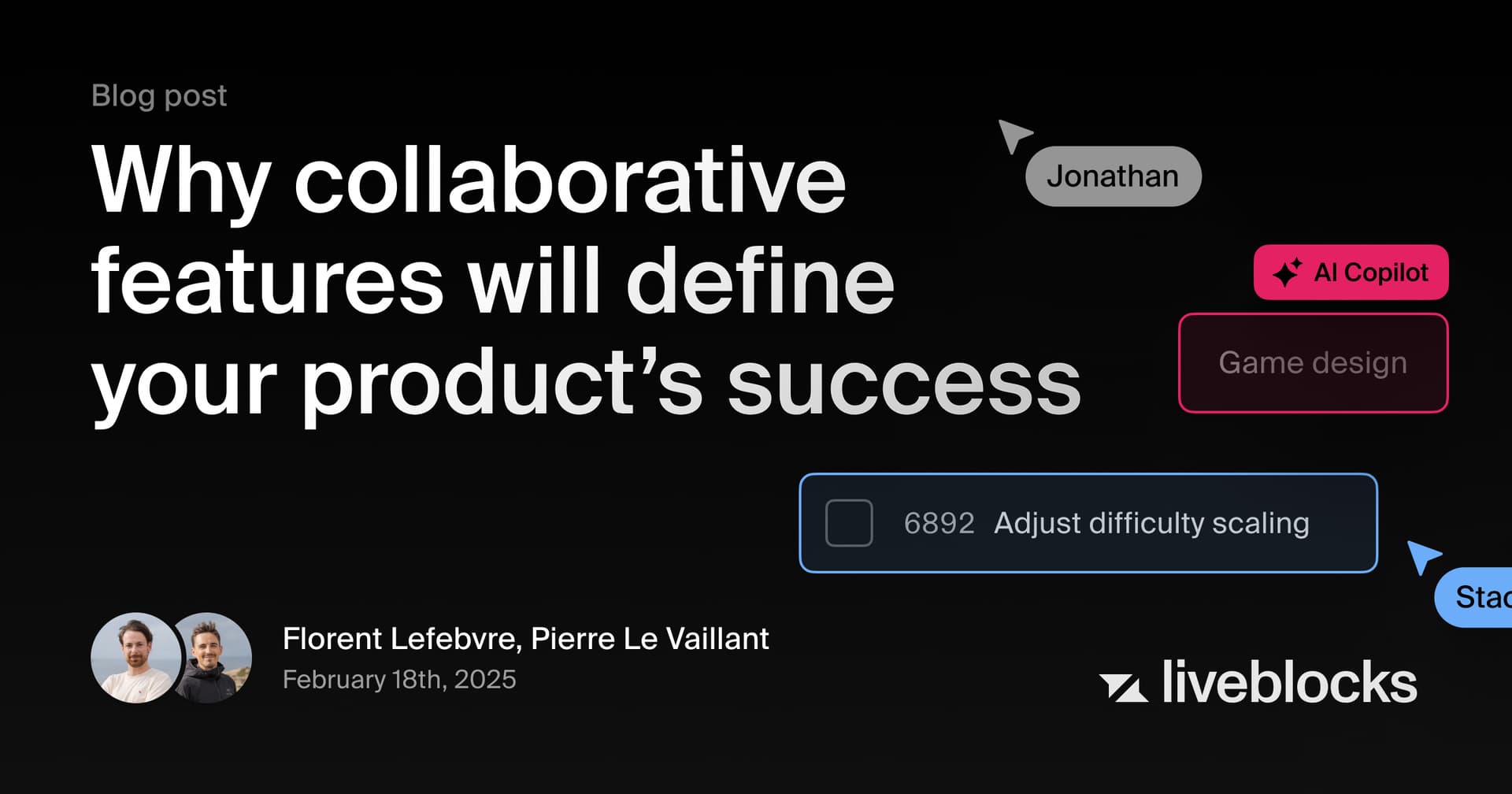
Task: Click the blue cursor arrow pointer
Action: [1422, 555]
